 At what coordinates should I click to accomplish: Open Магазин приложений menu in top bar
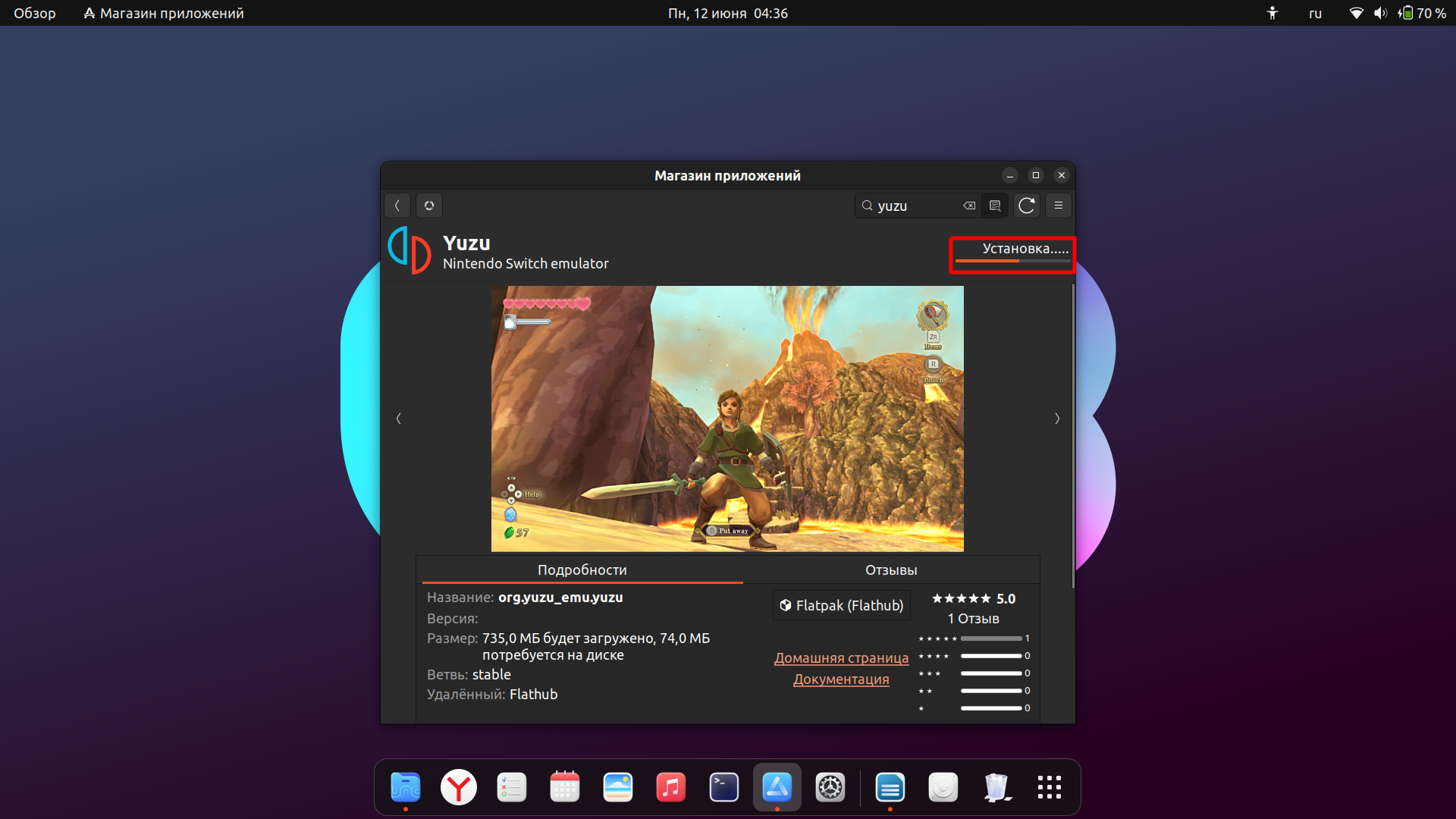pos(164,13)
